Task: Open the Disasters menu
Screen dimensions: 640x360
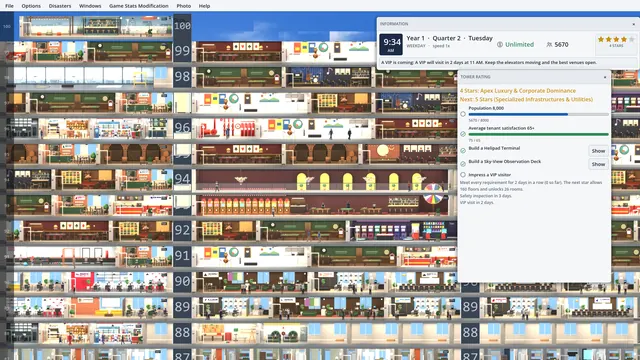Action: coord(60,6)
